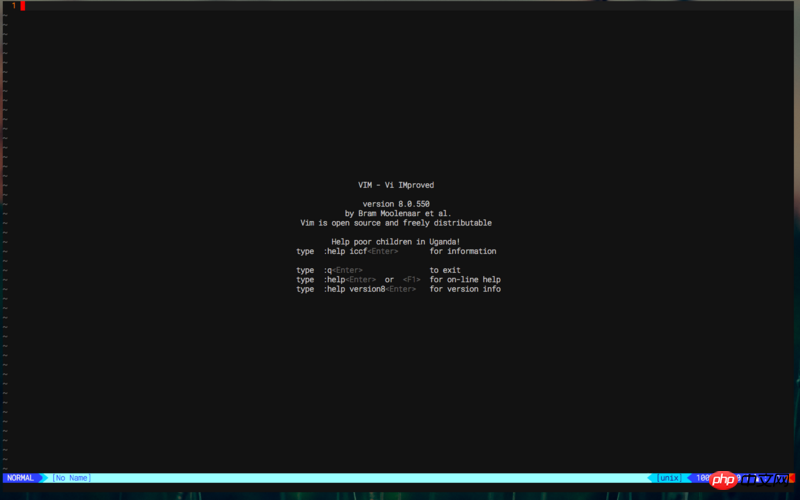This screenshot has height=500, width=800.
Task: Click the ':q<Enter>' command text
Action: [343, 270]
